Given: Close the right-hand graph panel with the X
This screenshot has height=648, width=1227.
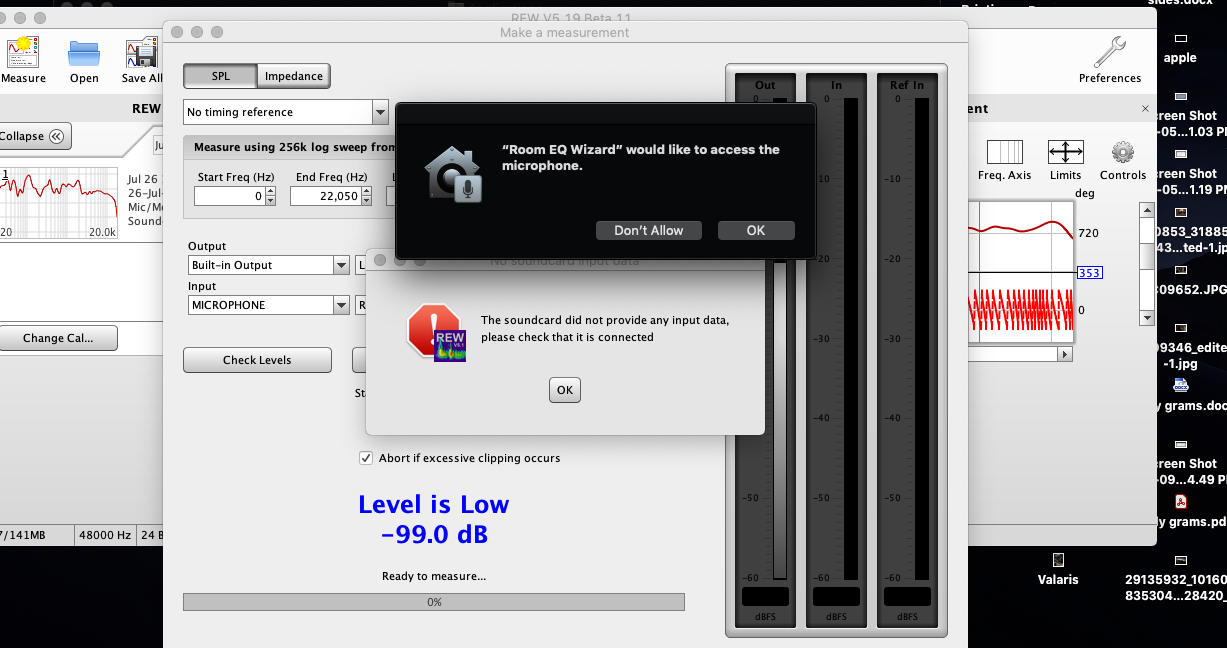Looking at the screenshot, I should (x=1146, y=109).
